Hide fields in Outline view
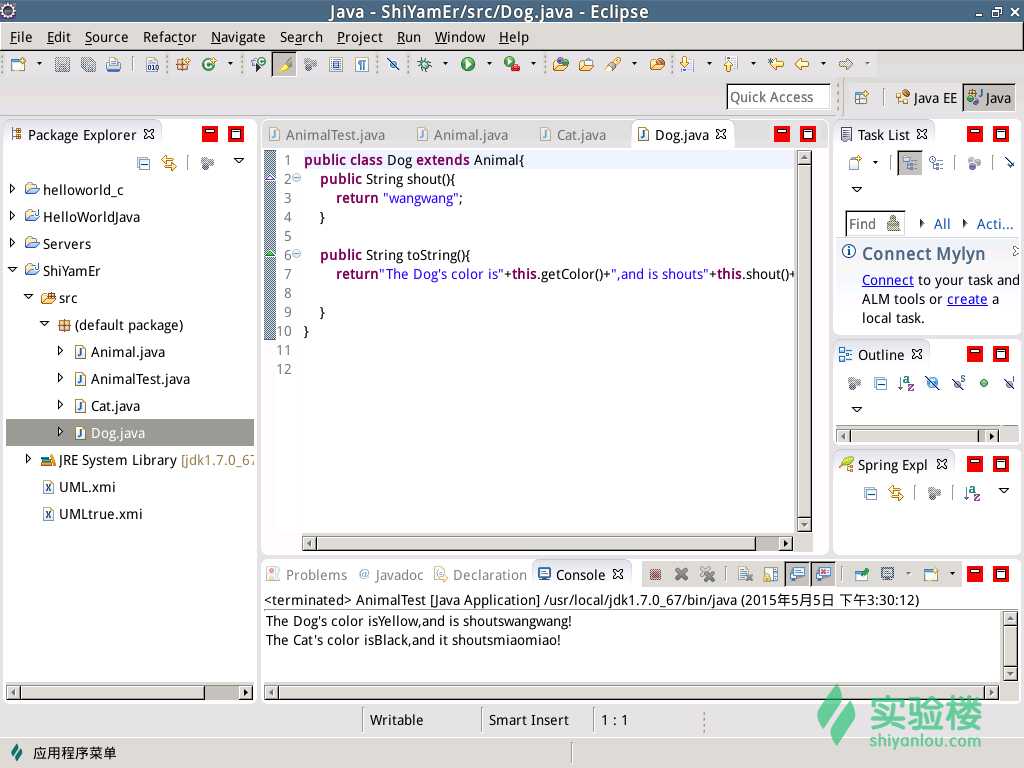 click(932, 383)
